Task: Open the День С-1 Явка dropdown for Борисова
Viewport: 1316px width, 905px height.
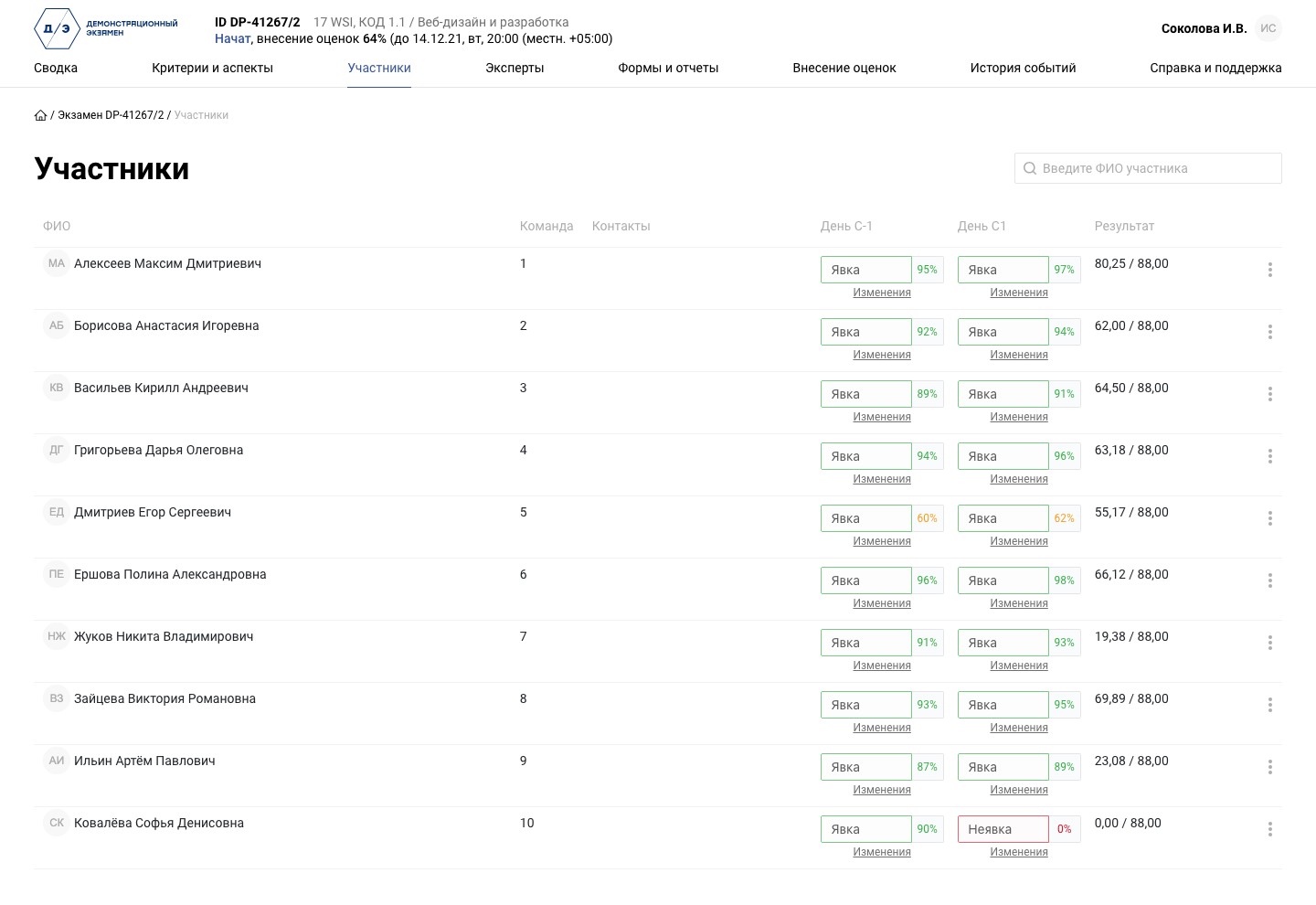Action: tap(865, 332)
